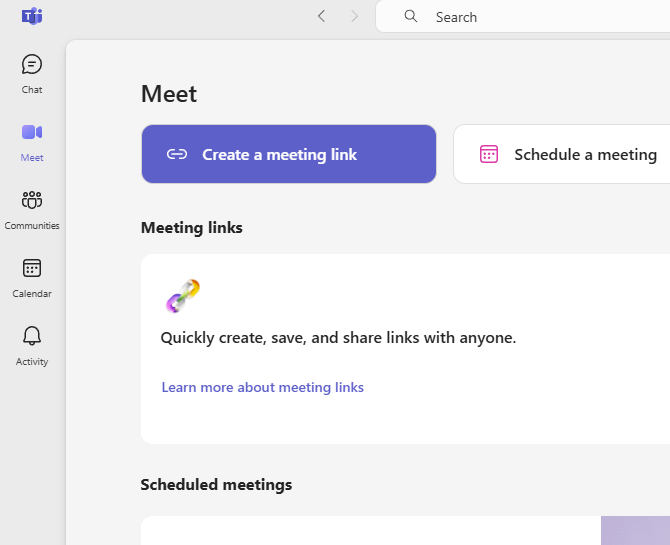Select the Meet video camera icon
The width and height of the screenshot is (670, 545).
(32, 132)
